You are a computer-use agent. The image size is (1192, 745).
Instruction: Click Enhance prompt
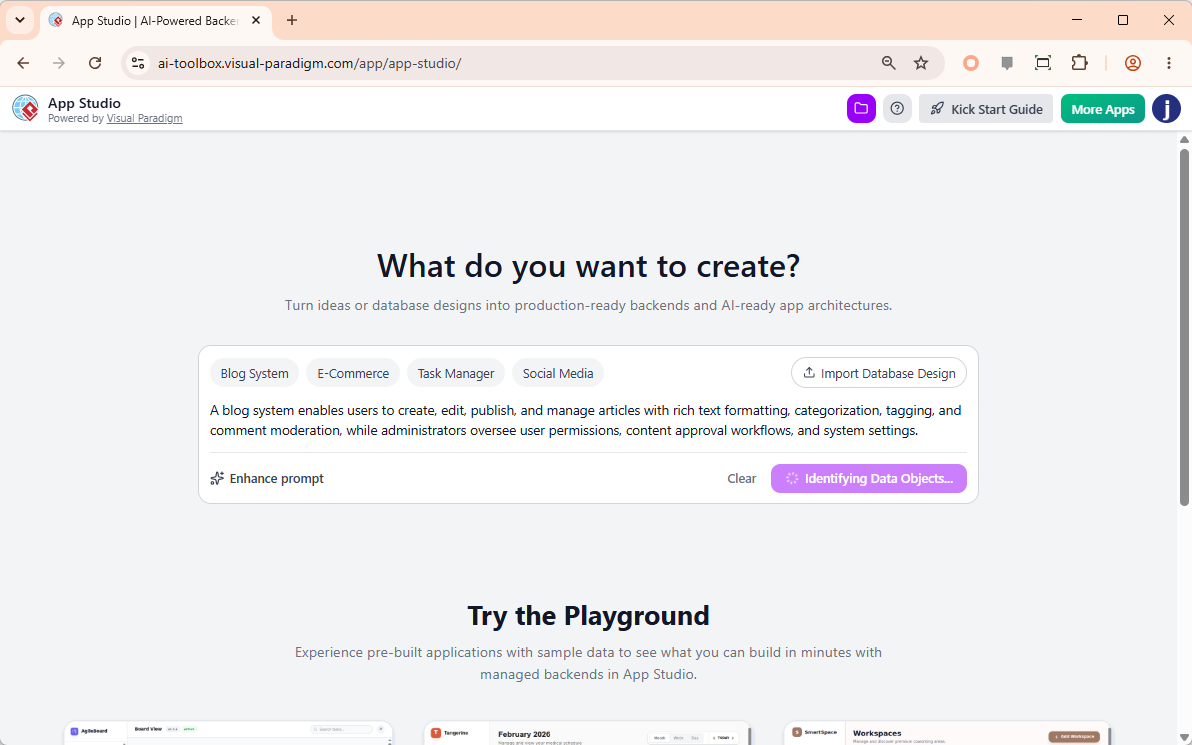(x=267, y=478)
